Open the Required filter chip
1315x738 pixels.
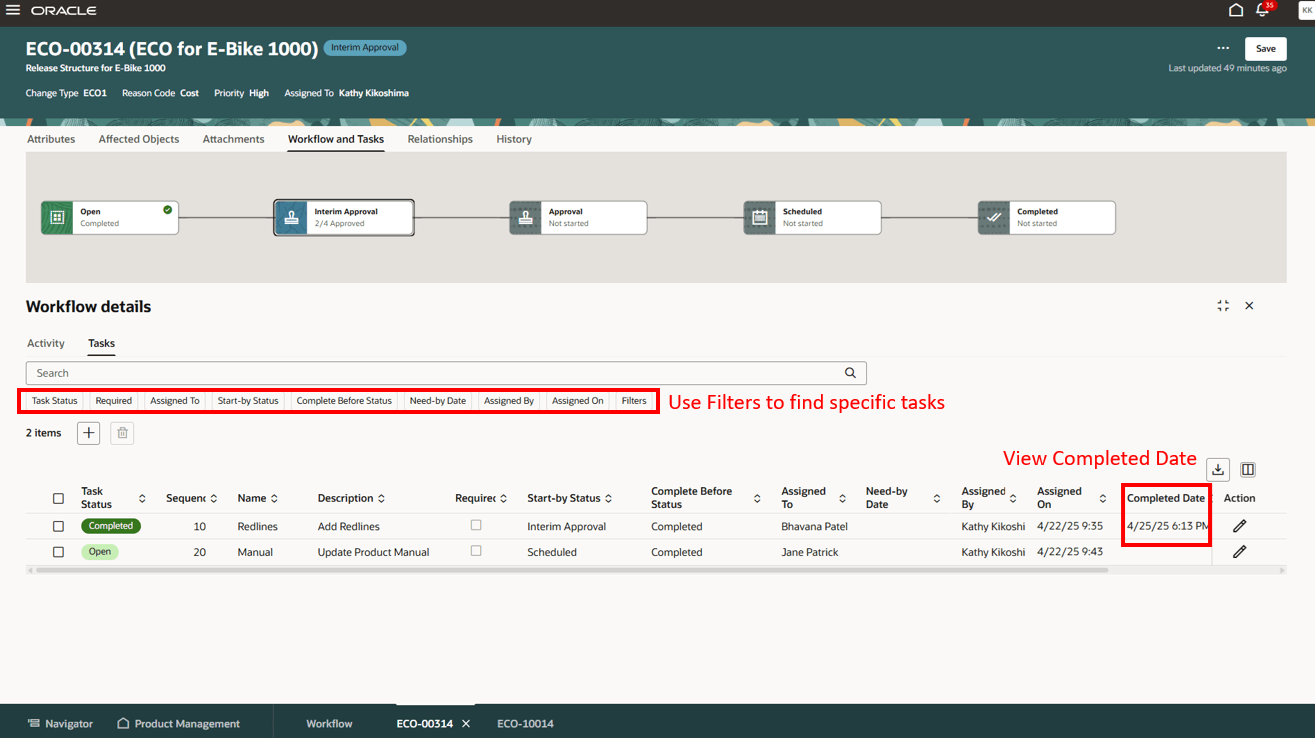click(x=114, y=401)
